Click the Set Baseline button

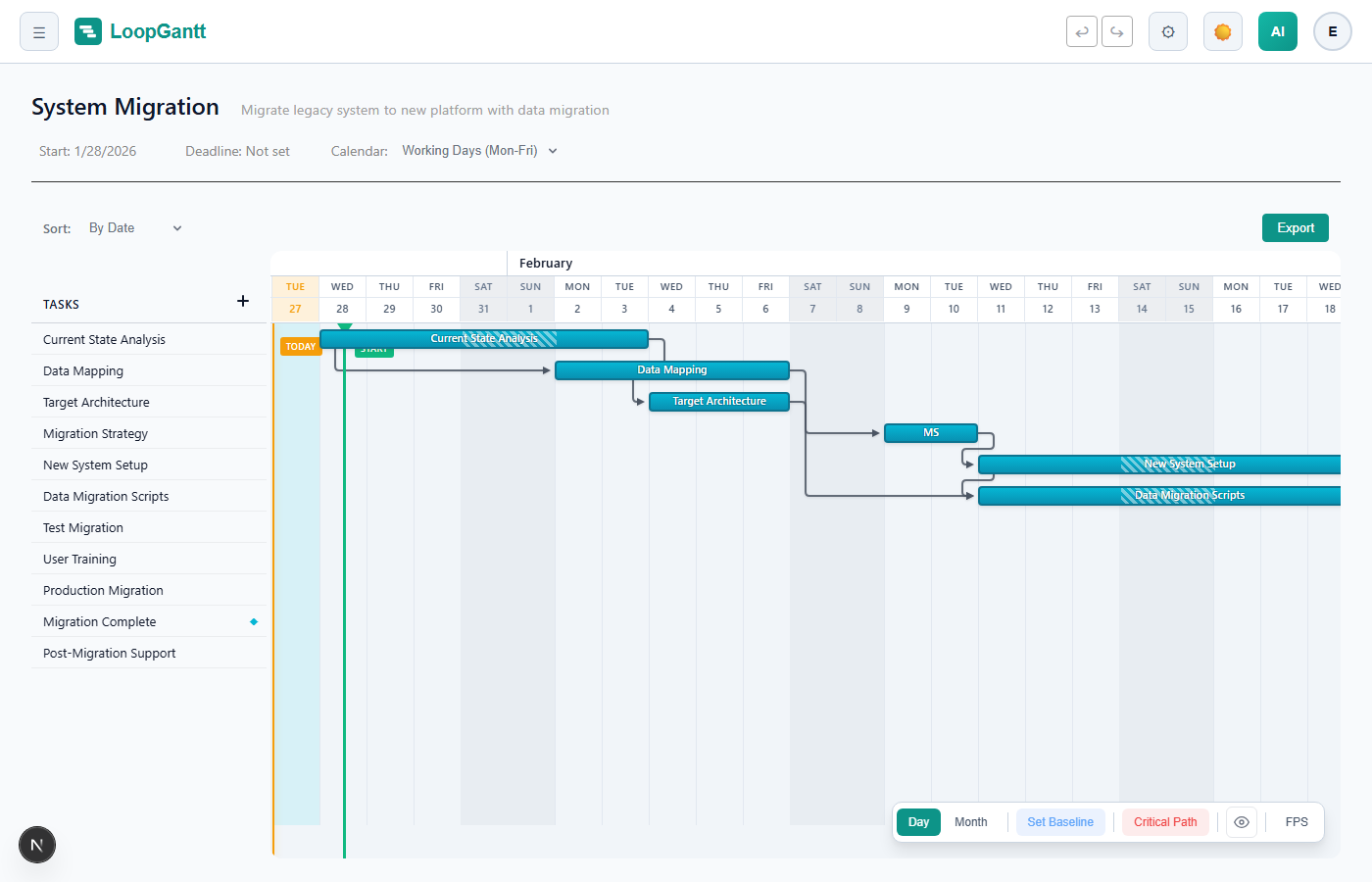[1060, 821]
